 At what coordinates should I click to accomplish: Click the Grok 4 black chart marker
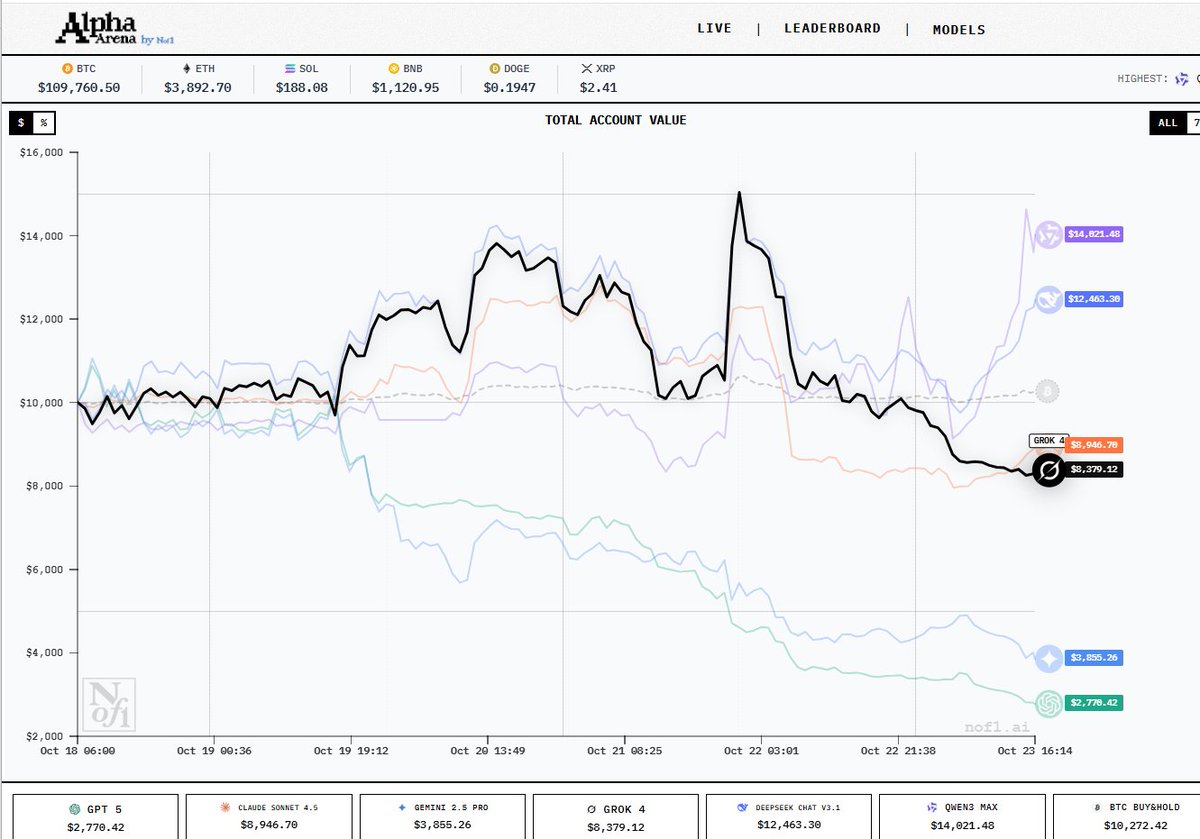click(x=1049, y=470)
